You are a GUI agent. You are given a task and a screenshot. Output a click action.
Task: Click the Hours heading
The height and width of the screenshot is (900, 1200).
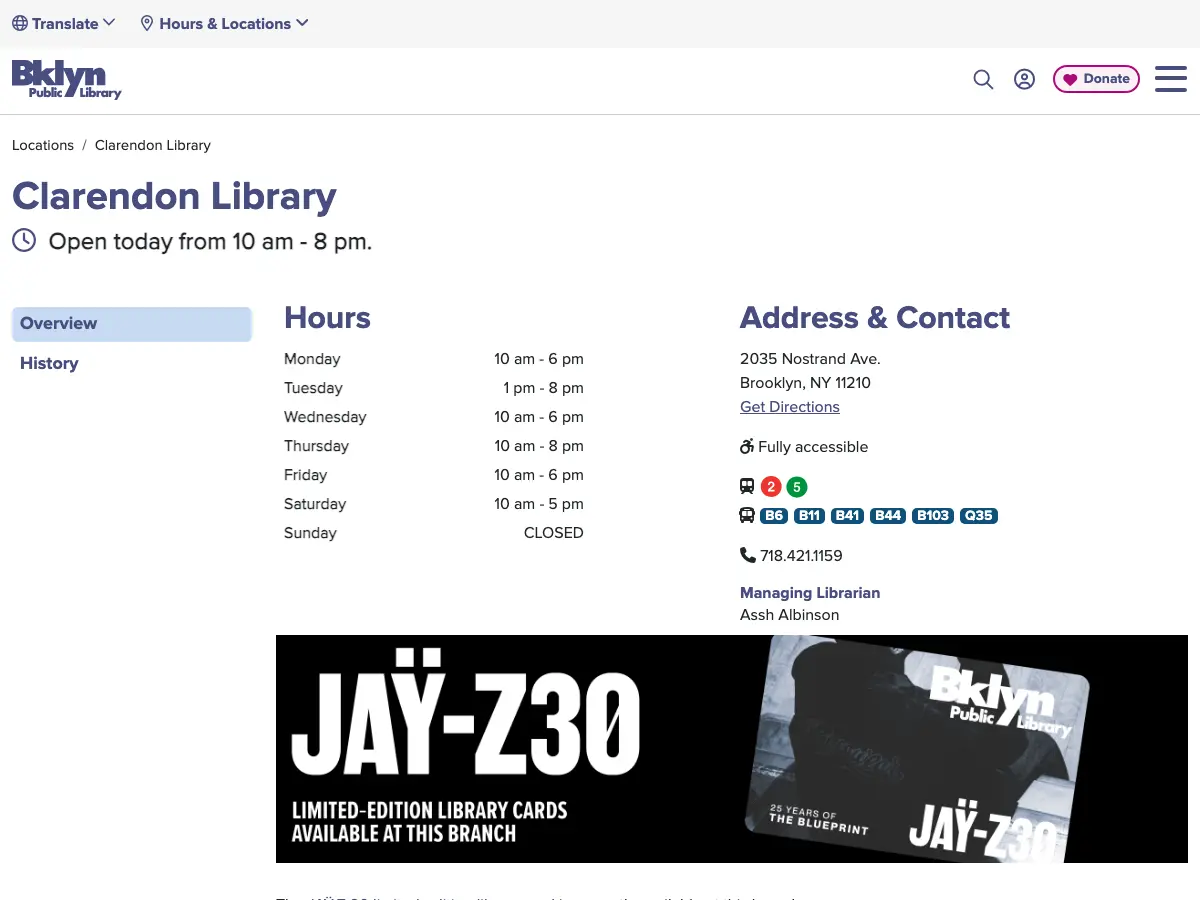click(327, 318)
